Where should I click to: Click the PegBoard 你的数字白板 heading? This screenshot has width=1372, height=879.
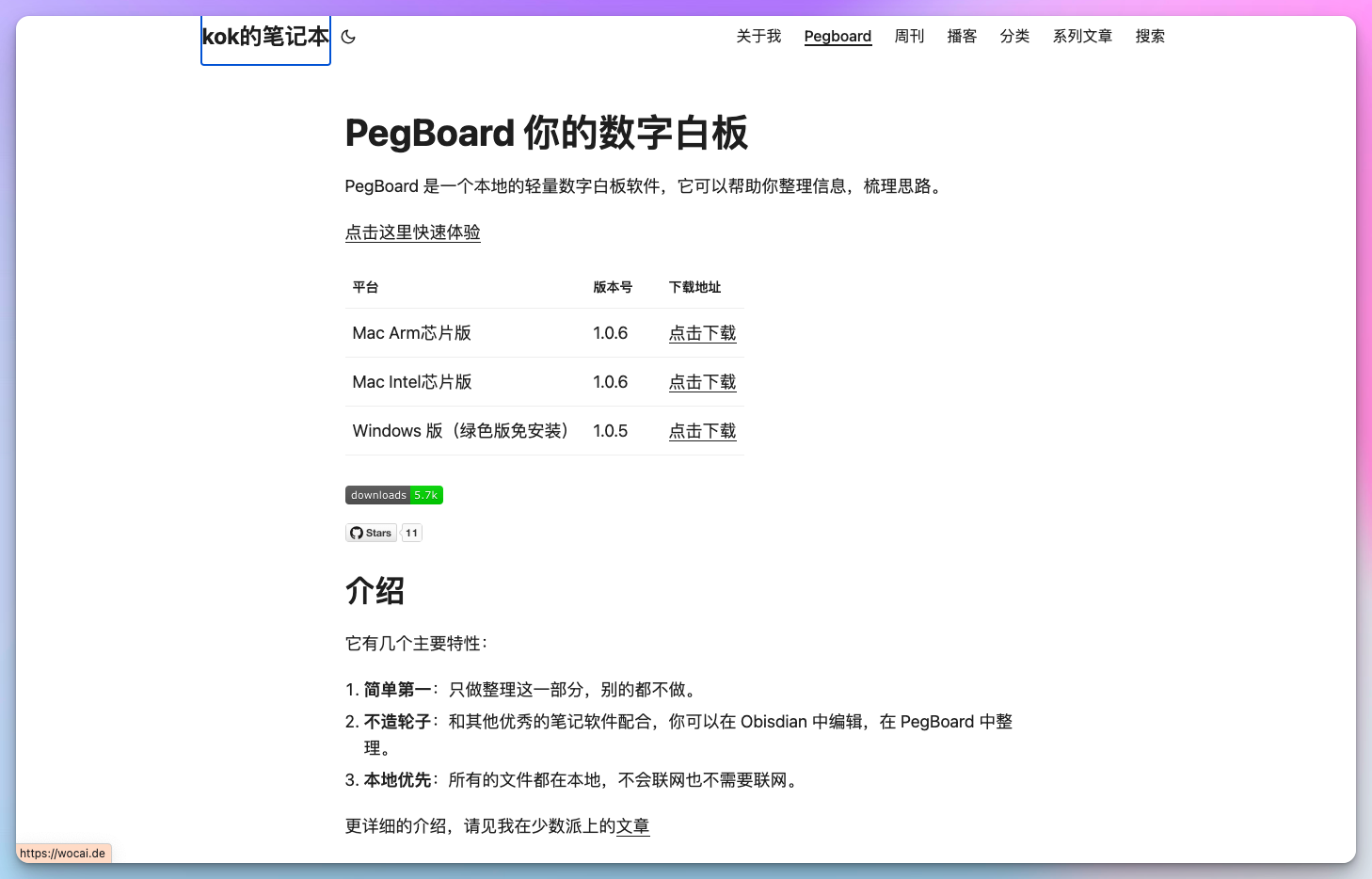[x=546, y=133]
